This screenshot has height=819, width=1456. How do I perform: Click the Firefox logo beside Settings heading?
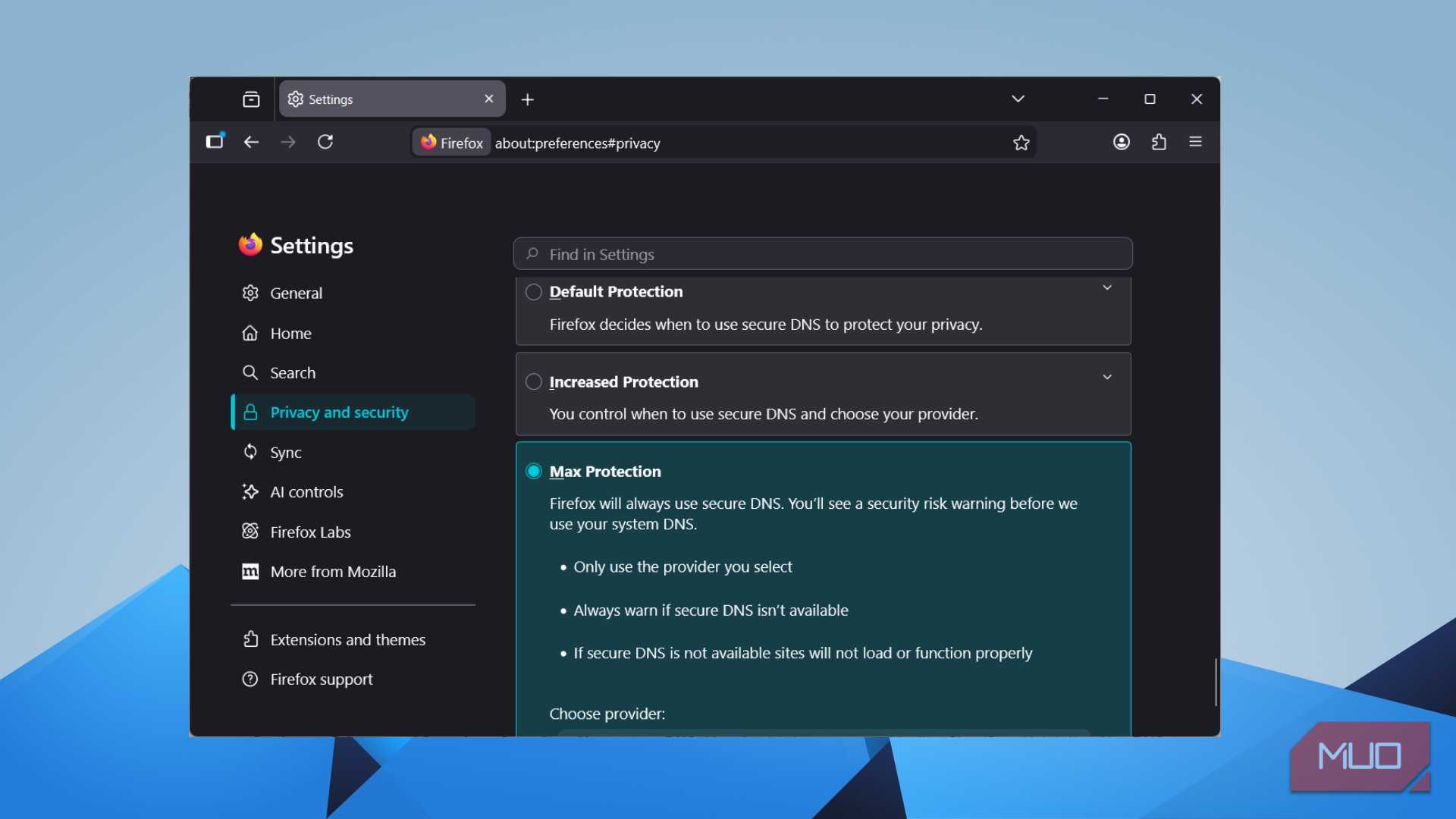pyautogui.click(x=250, y=244)
